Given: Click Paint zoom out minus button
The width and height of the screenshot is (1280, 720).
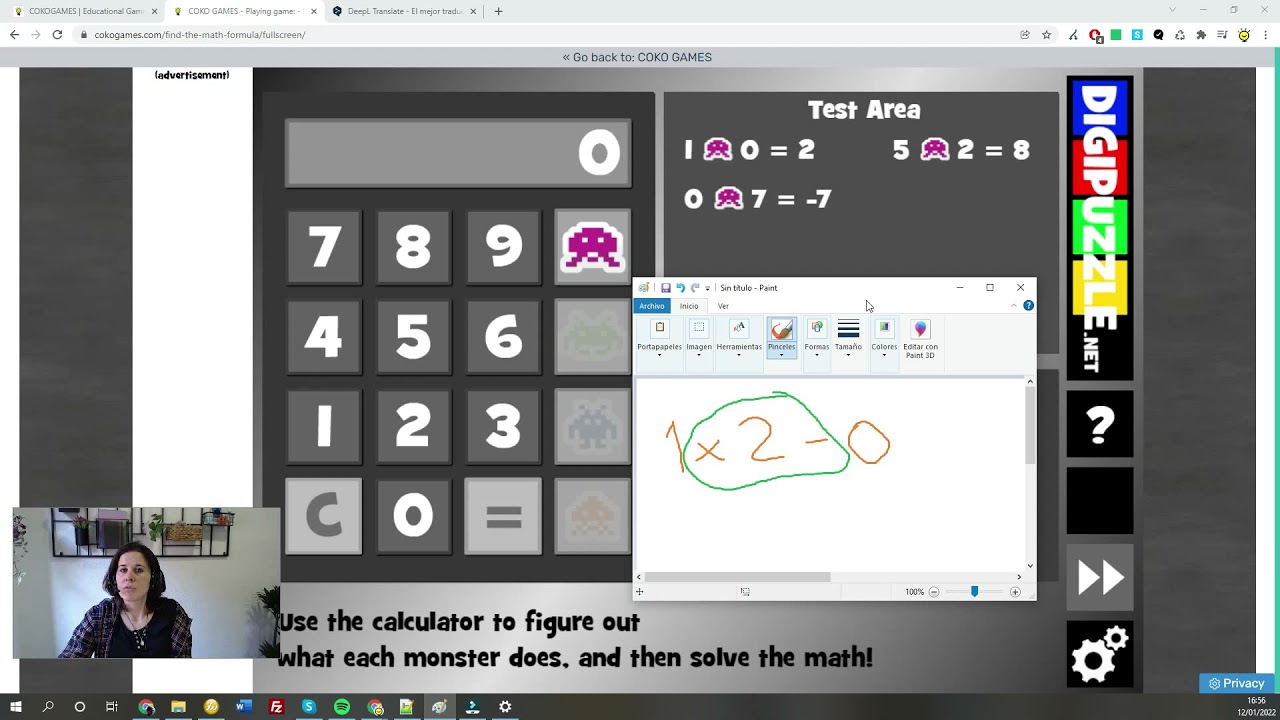Looking at the screenshot, I should 934,592.
